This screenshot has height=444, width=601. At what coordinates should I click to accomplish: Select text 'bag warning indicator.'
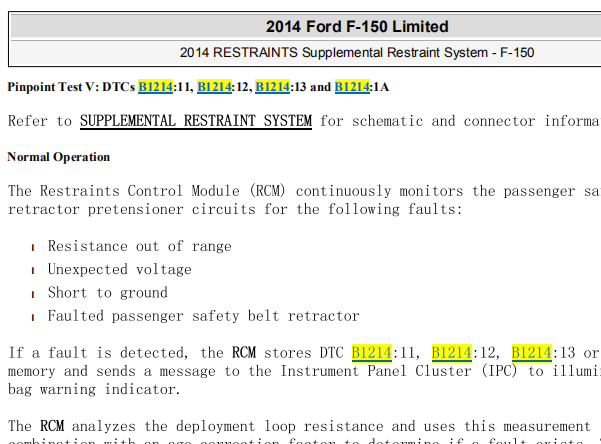tap(94, 389)
